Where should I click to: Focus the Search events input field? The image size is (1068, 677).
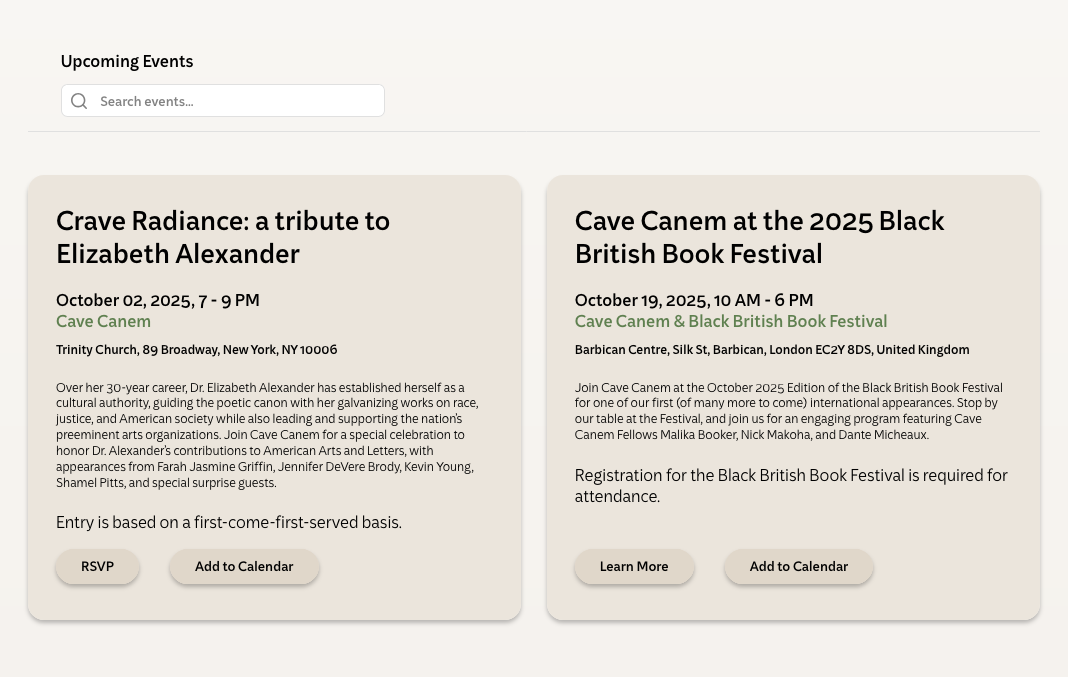click(x=236, y=101)
